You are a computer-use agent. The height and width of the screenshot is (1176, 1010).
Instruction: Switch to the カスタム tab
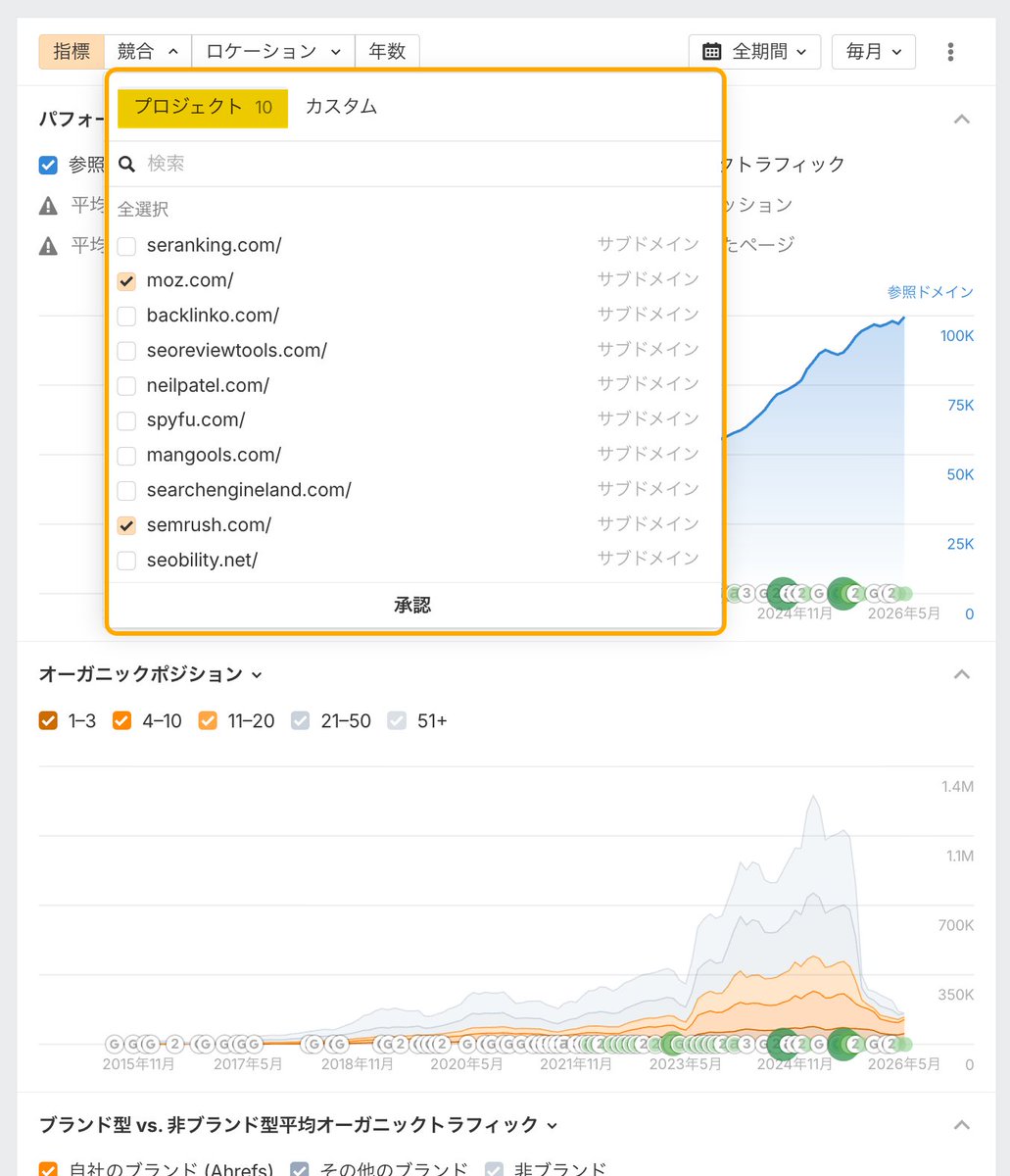(x=341, y=107)
